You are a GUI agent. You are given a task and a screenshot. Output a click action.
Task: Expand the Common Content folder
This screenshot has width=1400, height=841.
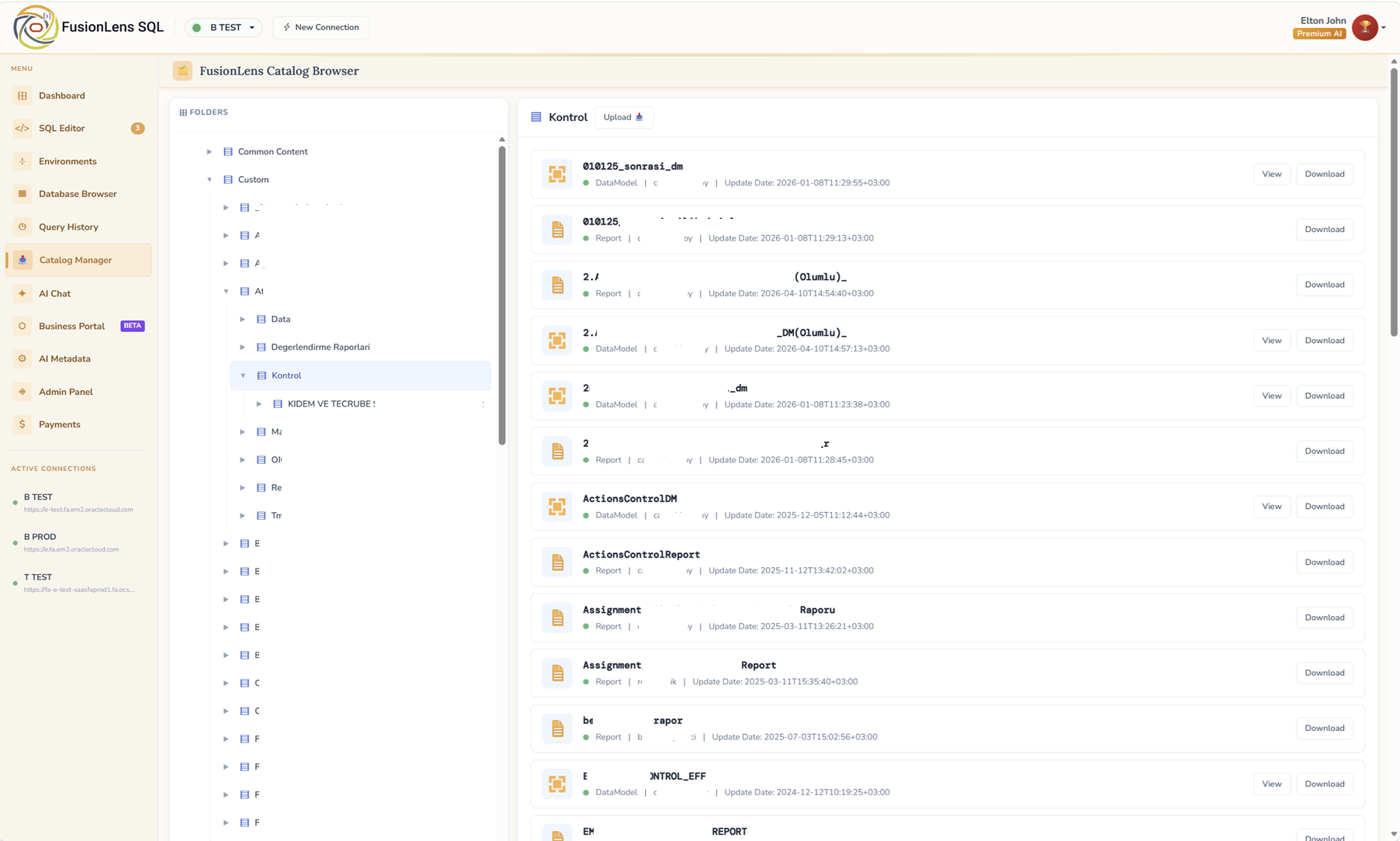coord(210,151)
